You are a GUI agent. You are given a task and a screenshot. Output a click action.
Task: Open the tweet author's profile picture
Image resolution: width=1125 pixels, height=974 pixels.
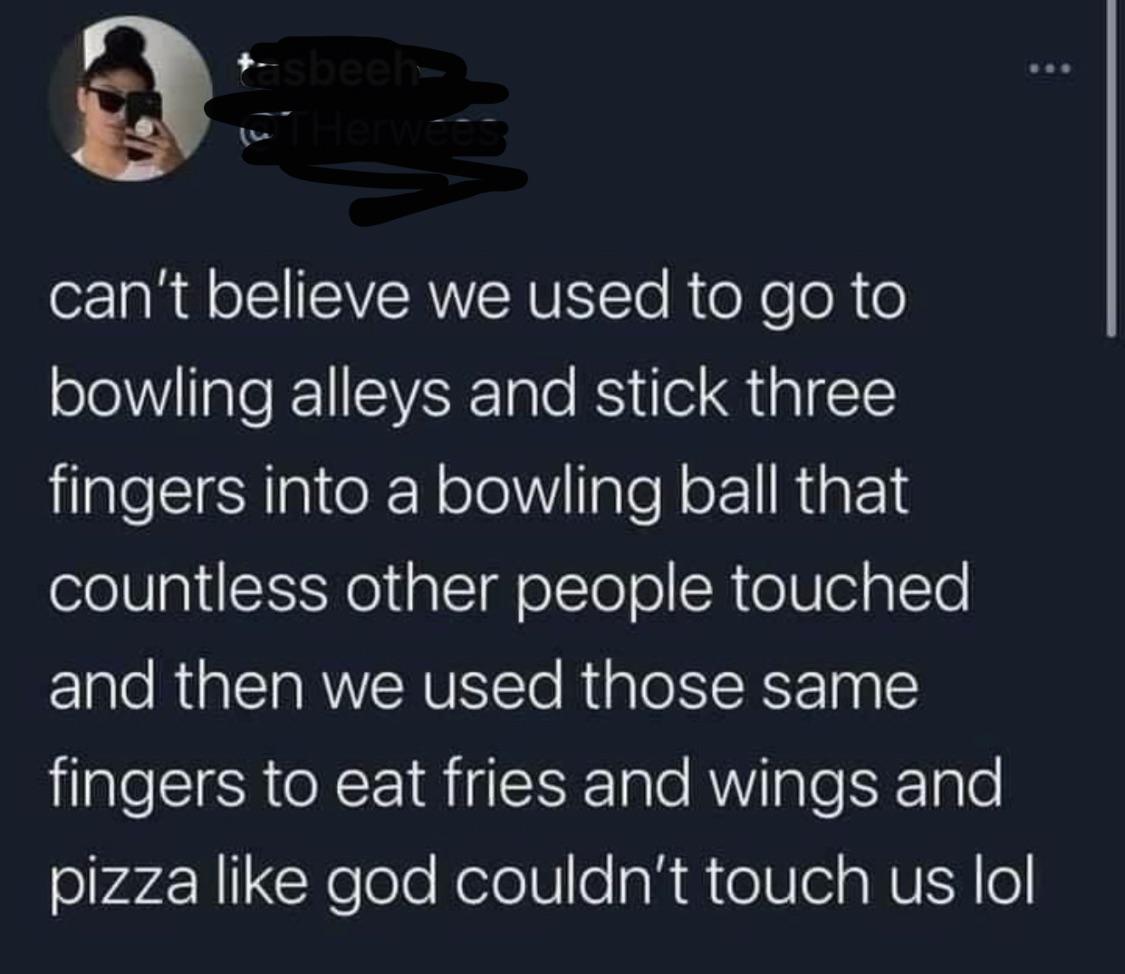click(130, 98)
